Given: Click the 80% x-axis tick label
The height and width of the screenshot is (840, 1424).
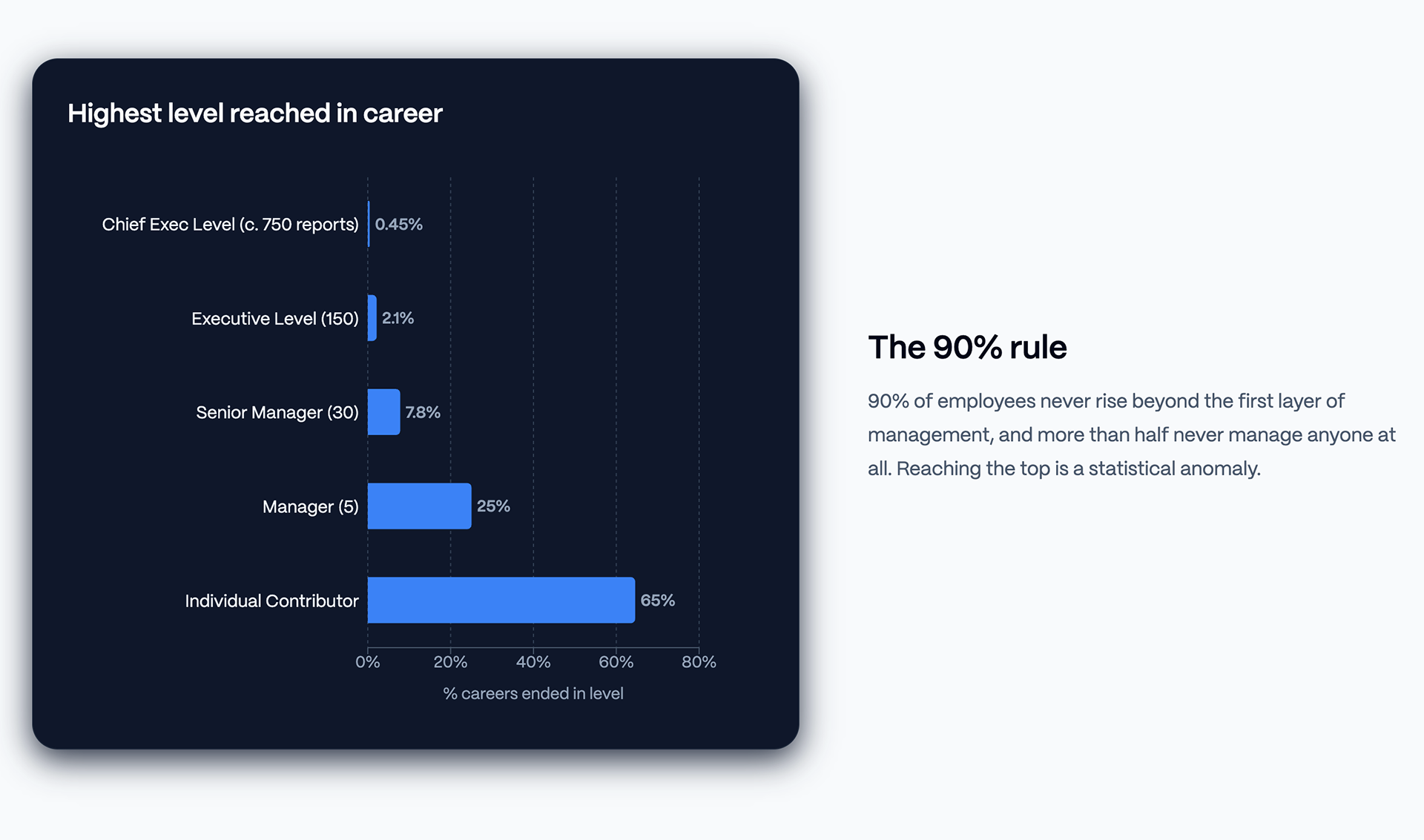Looking at the screenshot, I should click(699, 662).
